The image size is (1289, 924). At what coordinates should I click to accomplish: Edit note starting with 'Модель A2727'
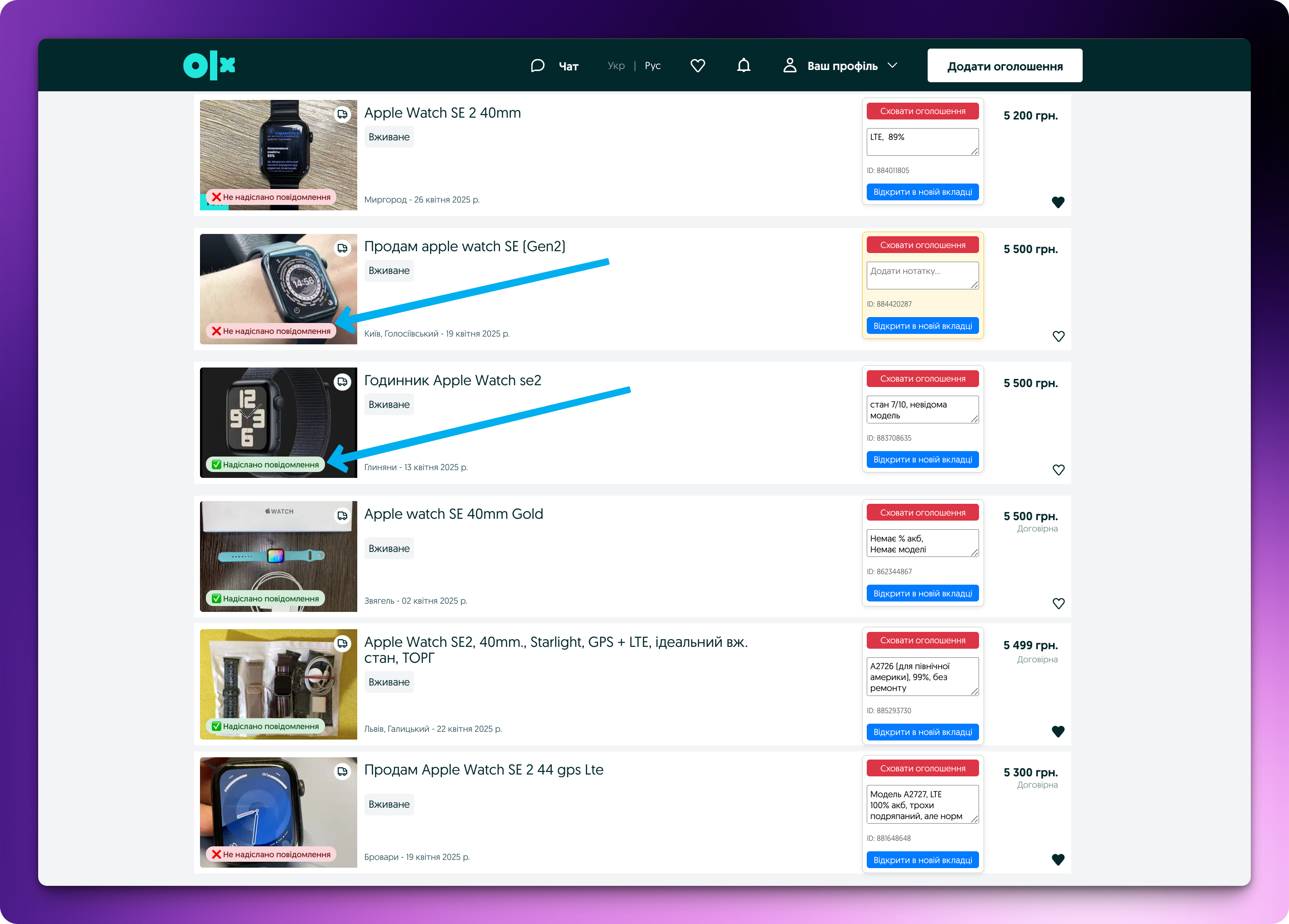922,804
